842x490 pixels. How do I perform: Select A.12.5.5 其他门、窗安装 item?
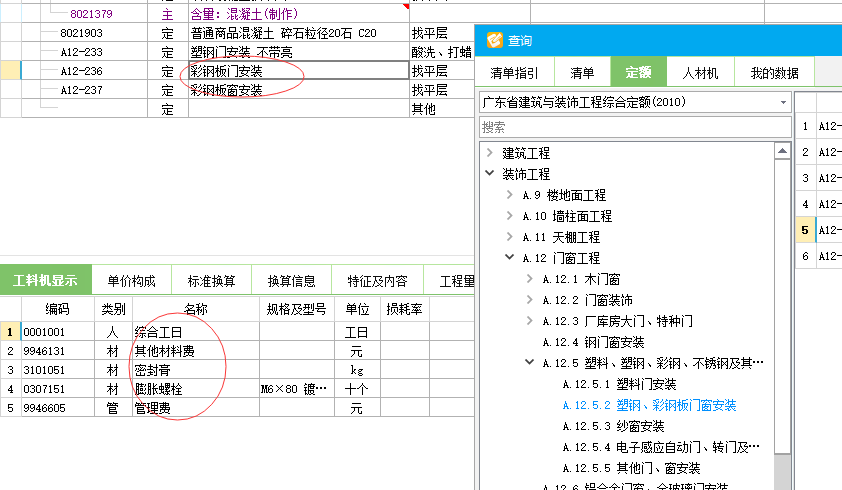(x=632, y=468)
